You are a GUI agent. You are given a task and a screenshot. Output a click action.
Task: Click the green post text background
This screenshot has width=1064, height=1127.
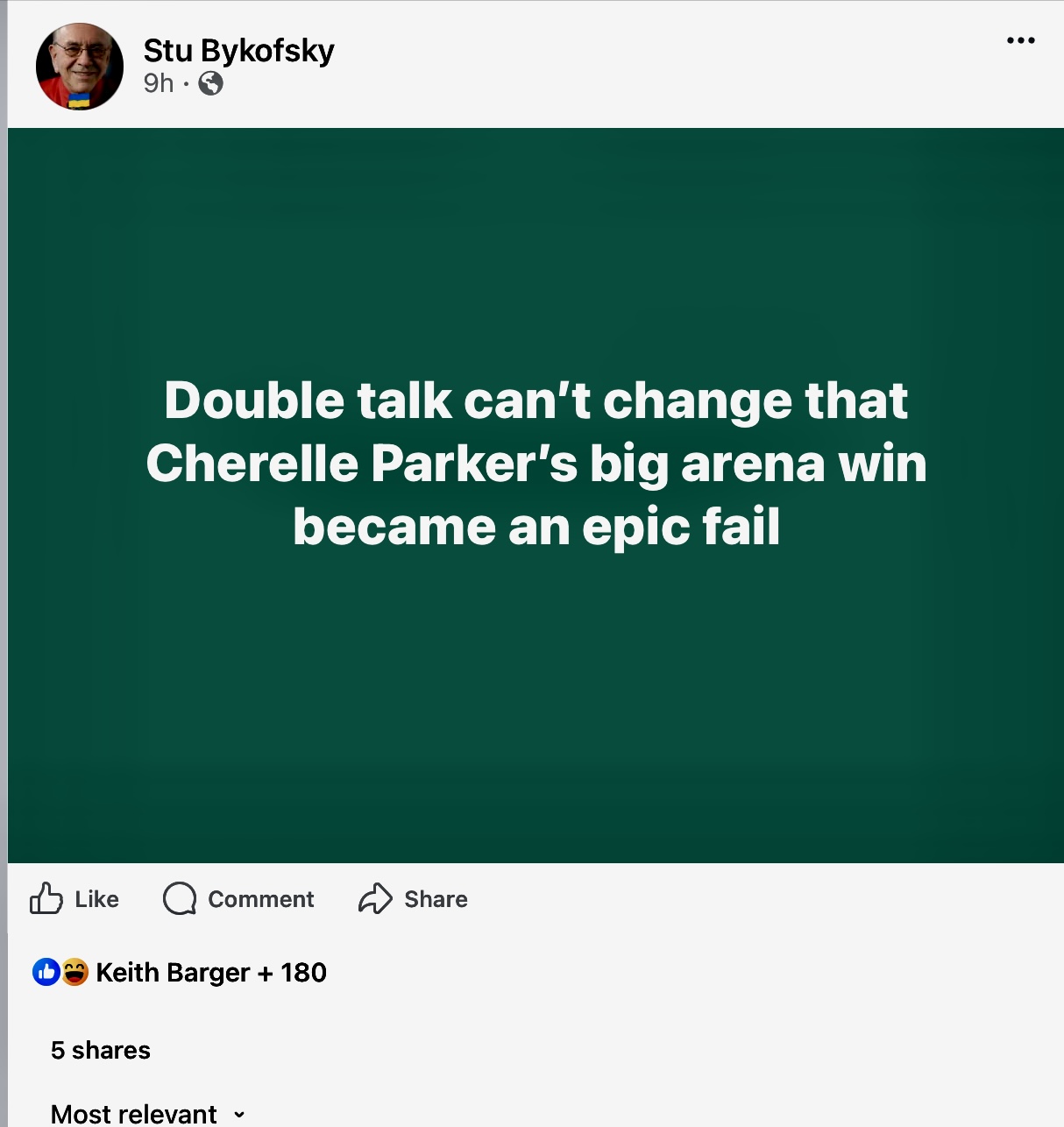pyautogui.click(x=536, y=701)
